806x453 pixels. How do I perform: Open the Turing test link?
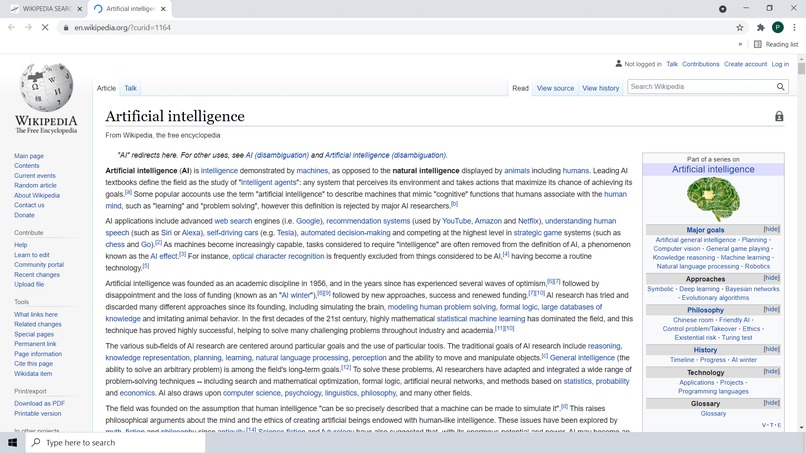click(737, 338)
